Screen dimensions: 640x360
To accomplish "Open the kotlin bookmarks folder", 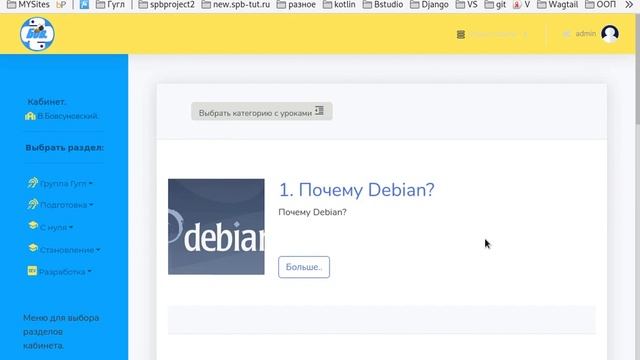I will pos(339,5).
